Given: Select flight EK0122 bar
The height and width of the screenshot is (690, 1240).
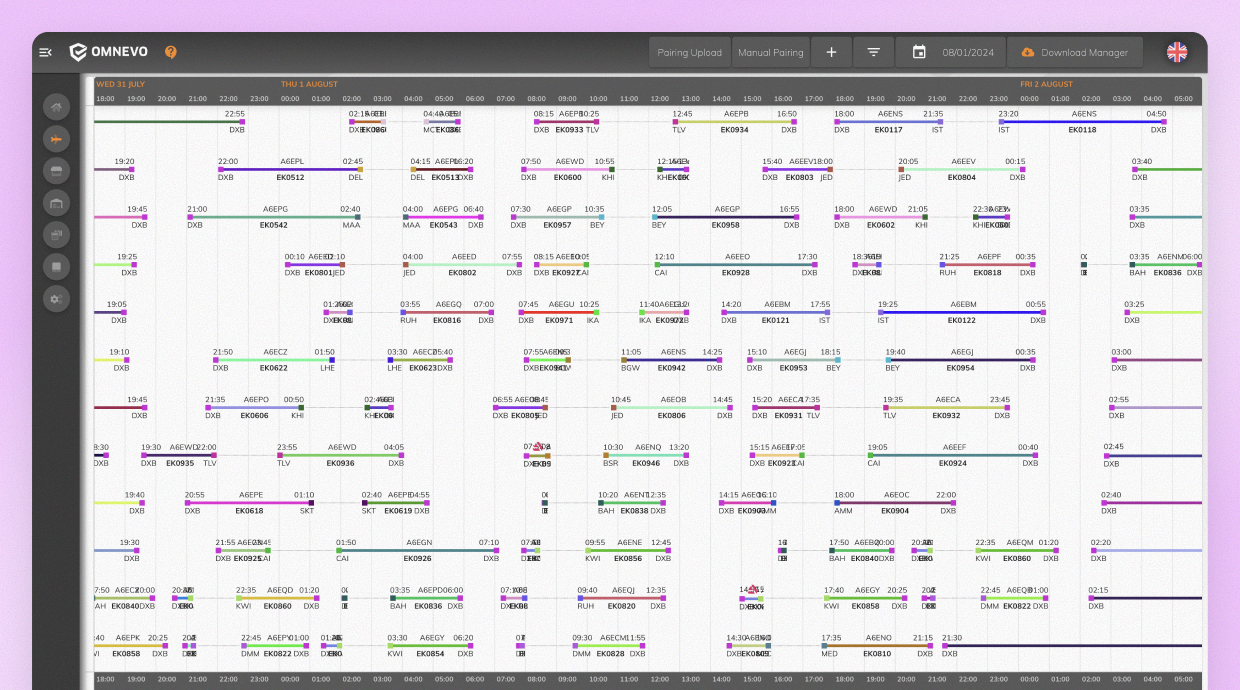Looking at the screenshot, I should tap(962, 312).
